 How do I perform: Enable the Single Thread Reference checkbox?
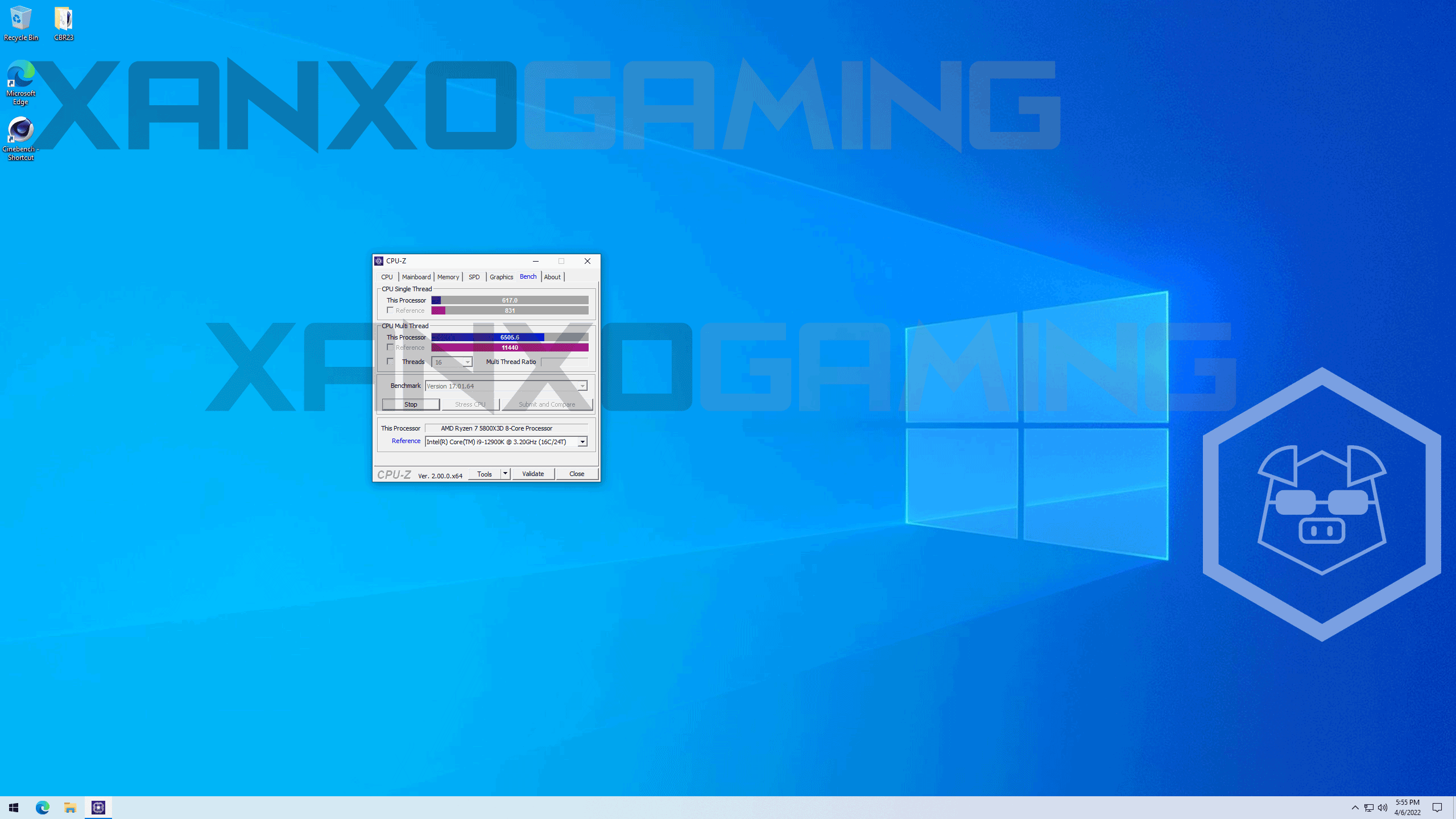[x=390, y=310]
